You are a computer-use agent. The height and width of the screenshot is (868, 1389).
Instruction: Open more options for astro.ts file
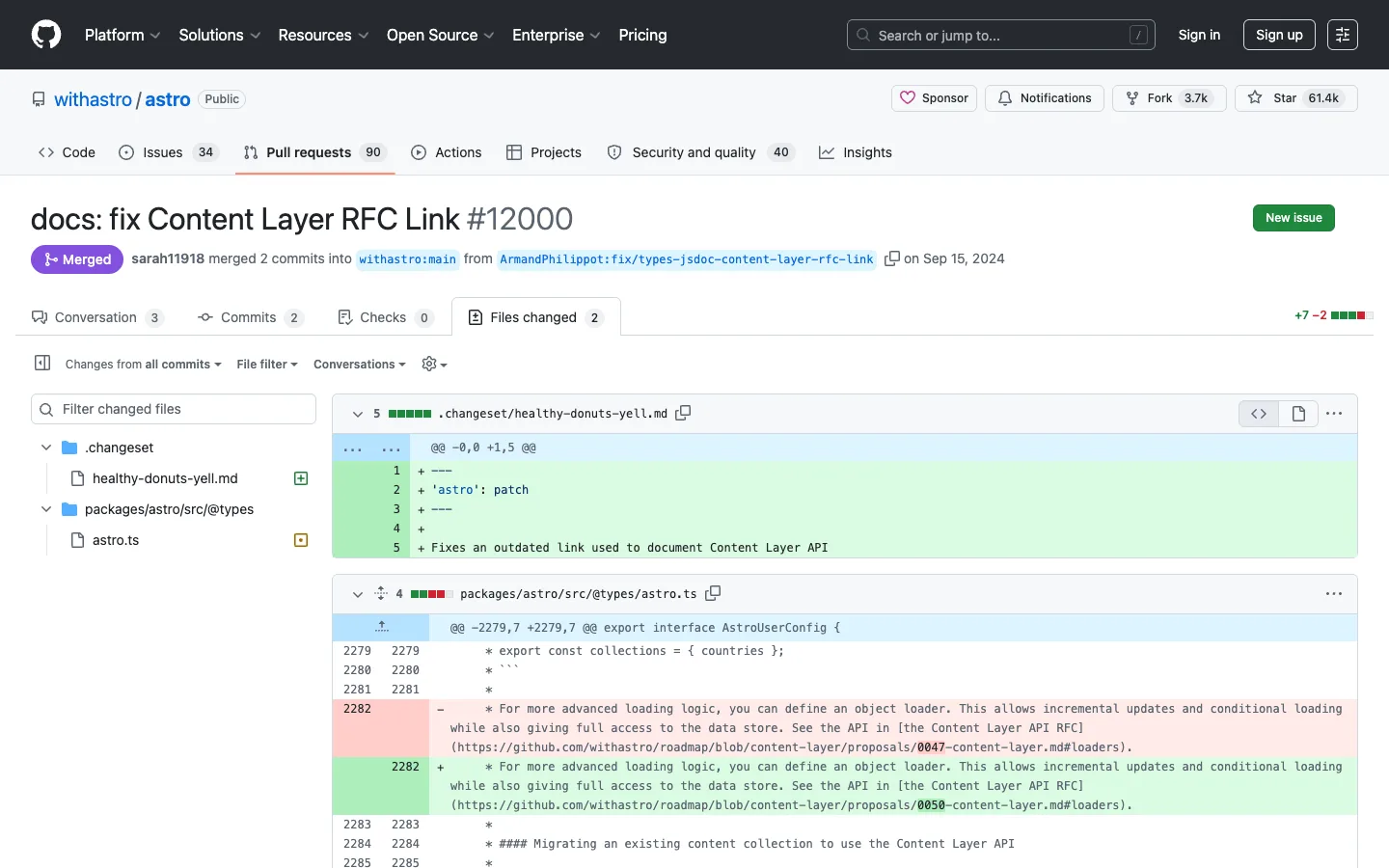click(x=1334, y=594)
